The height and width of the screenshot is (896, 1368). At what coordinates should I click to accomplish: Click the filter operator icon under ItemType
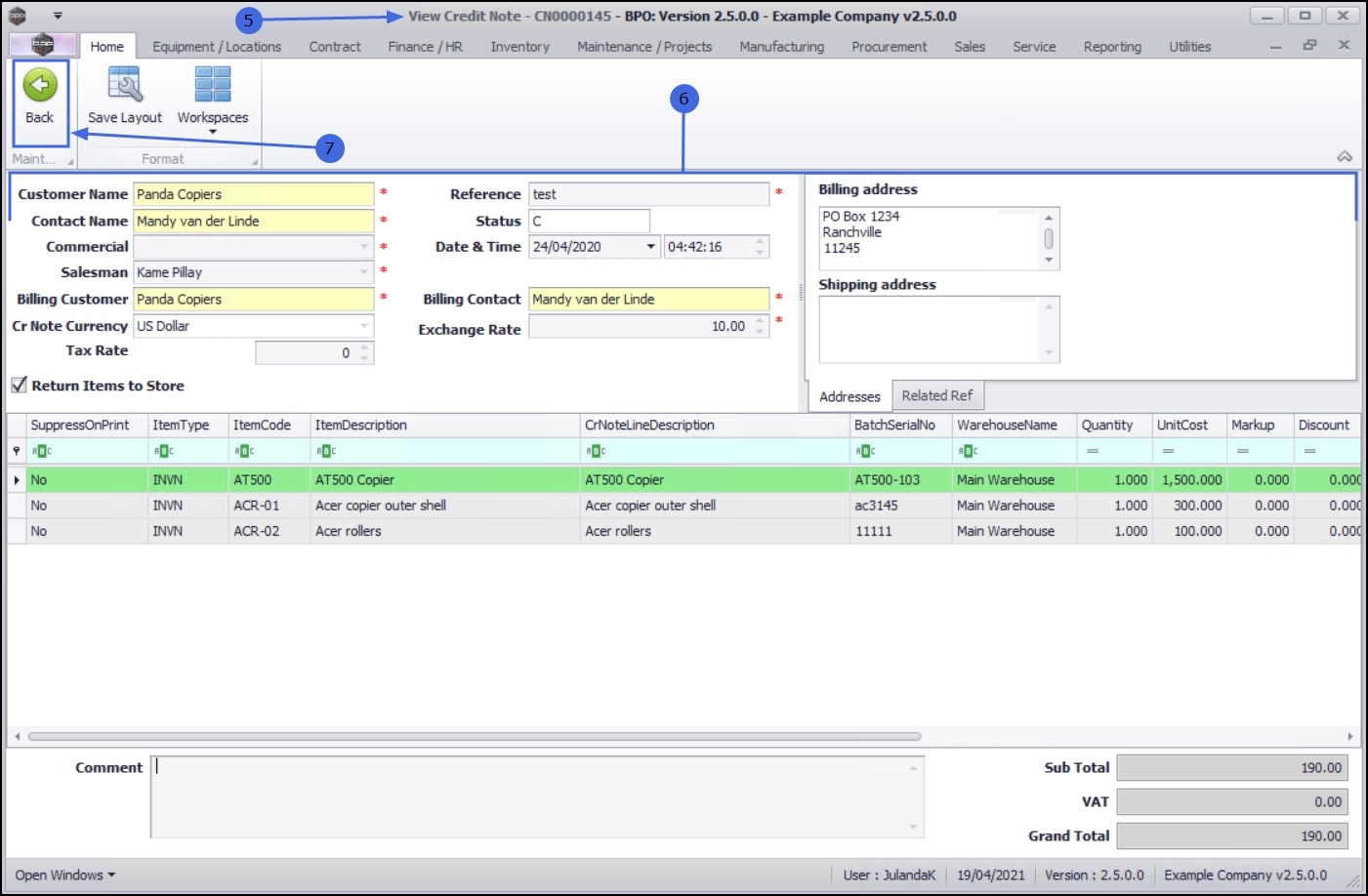pos(164,451)
